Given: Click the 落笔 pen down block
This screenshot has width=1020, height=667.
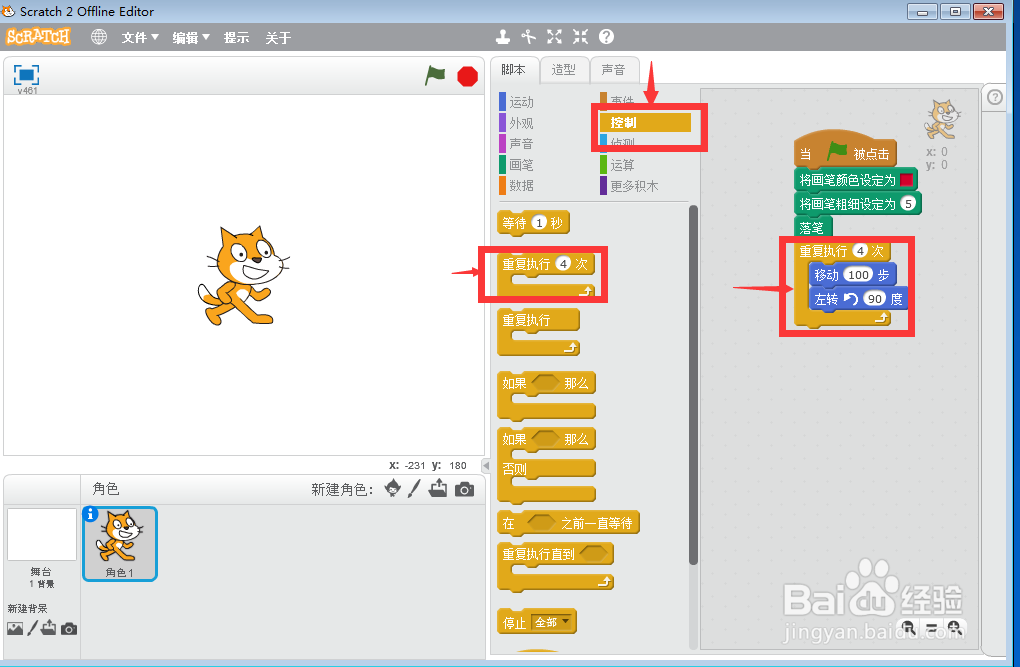Looking at the screenshot, I should coord(813,228).
